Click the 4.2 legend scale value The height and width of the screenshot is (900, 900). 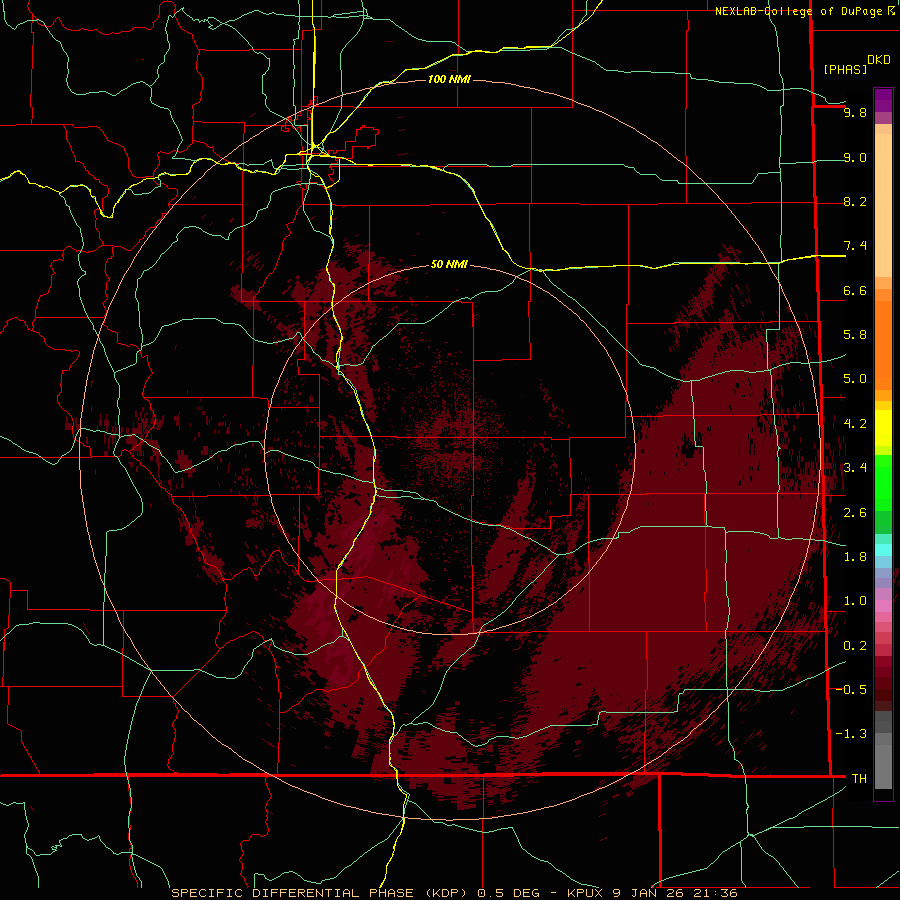(855, 424)
